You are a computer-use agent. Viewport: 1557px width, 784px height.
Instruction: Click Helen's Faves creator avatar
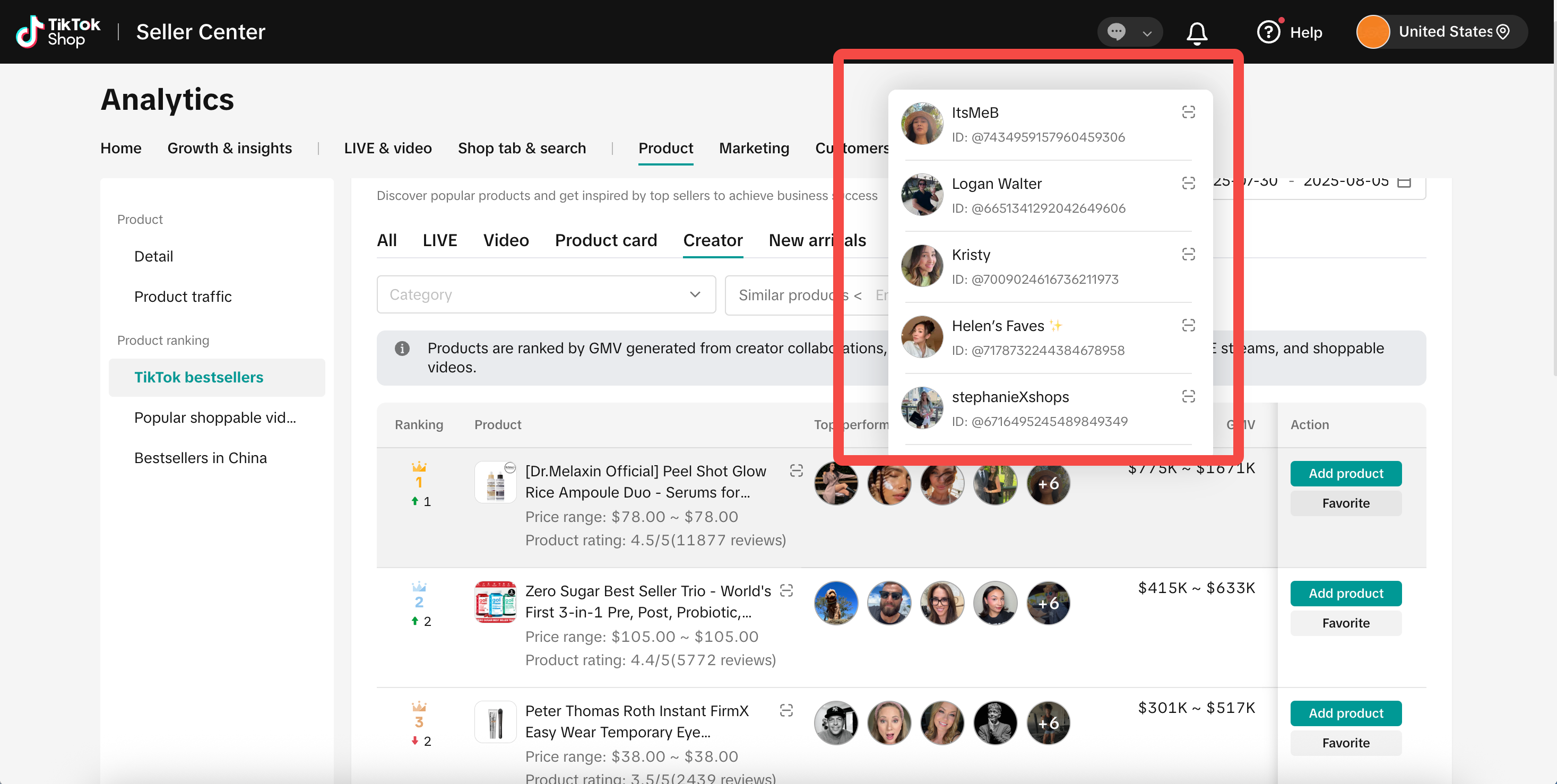pos(921,337)
